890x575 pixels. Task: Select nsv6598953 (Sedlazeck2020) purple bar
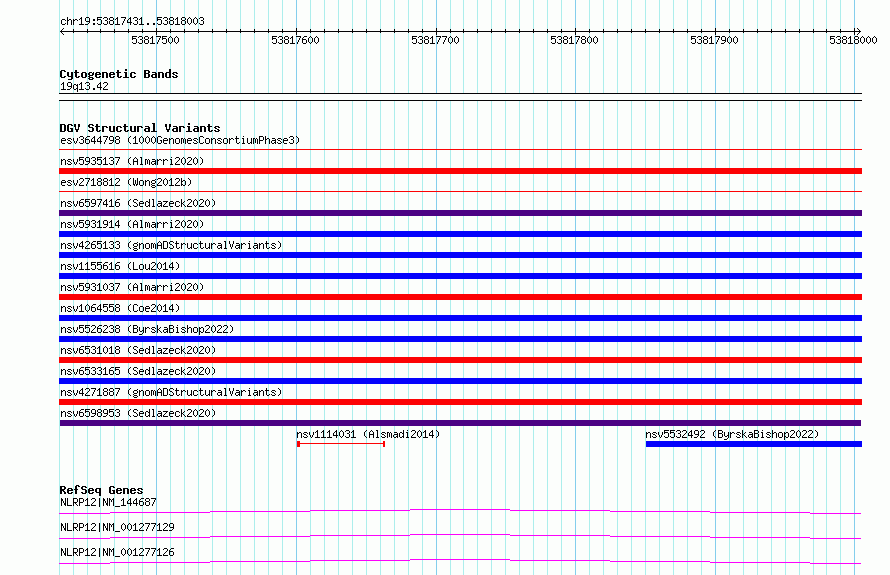coord(460,423)
